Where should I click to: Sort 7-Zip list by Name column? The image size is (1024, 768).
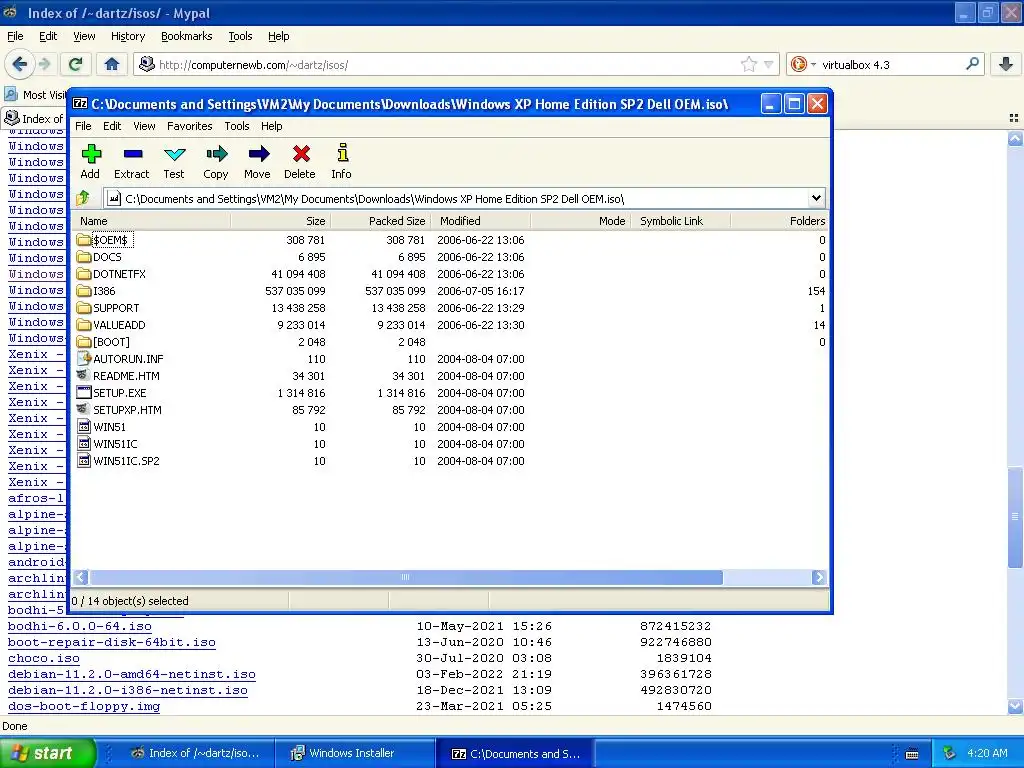[151, 221]
